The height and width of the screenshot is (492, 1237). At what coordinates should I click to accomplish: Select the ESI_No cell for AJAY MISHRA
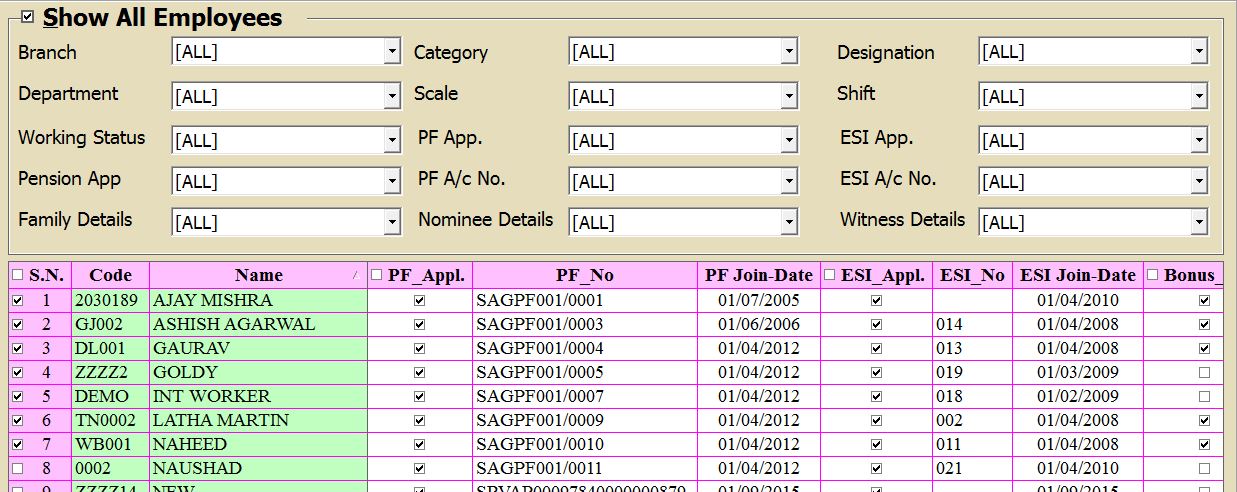pos(971,300)
